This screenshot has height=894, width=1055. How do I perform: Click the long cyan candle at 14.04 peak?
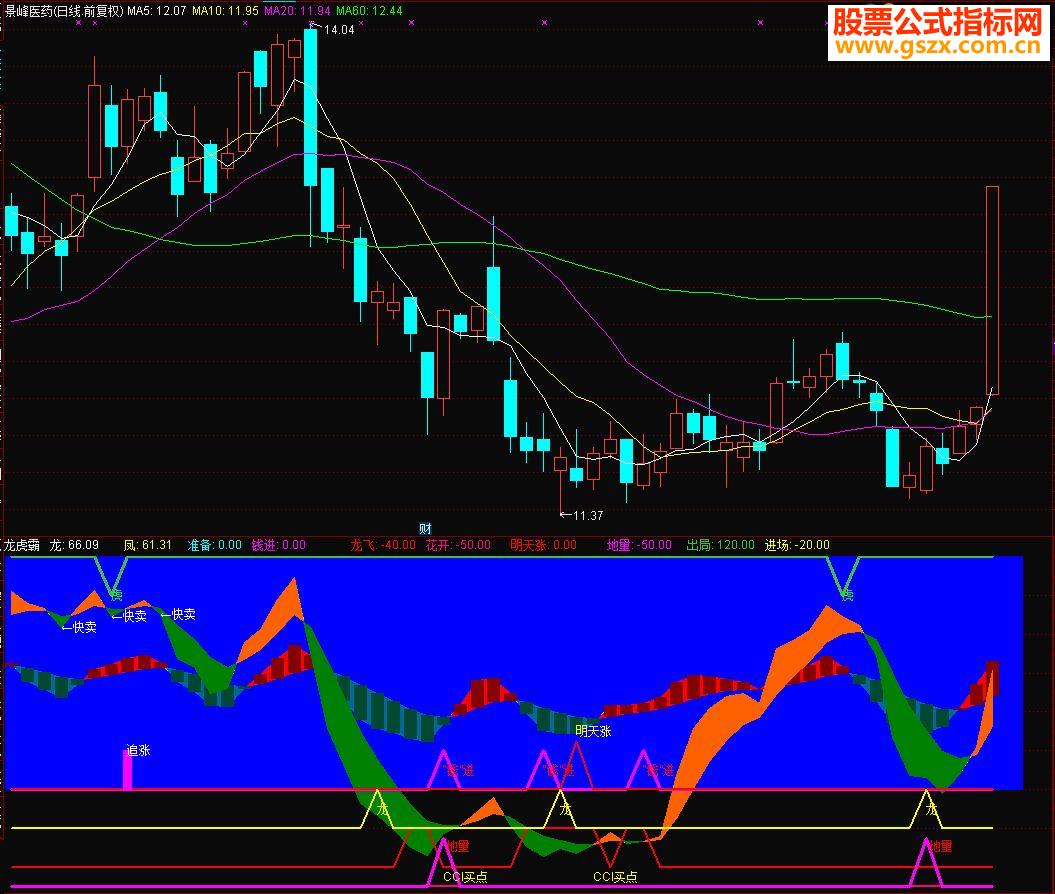click(x=310, y=108)
